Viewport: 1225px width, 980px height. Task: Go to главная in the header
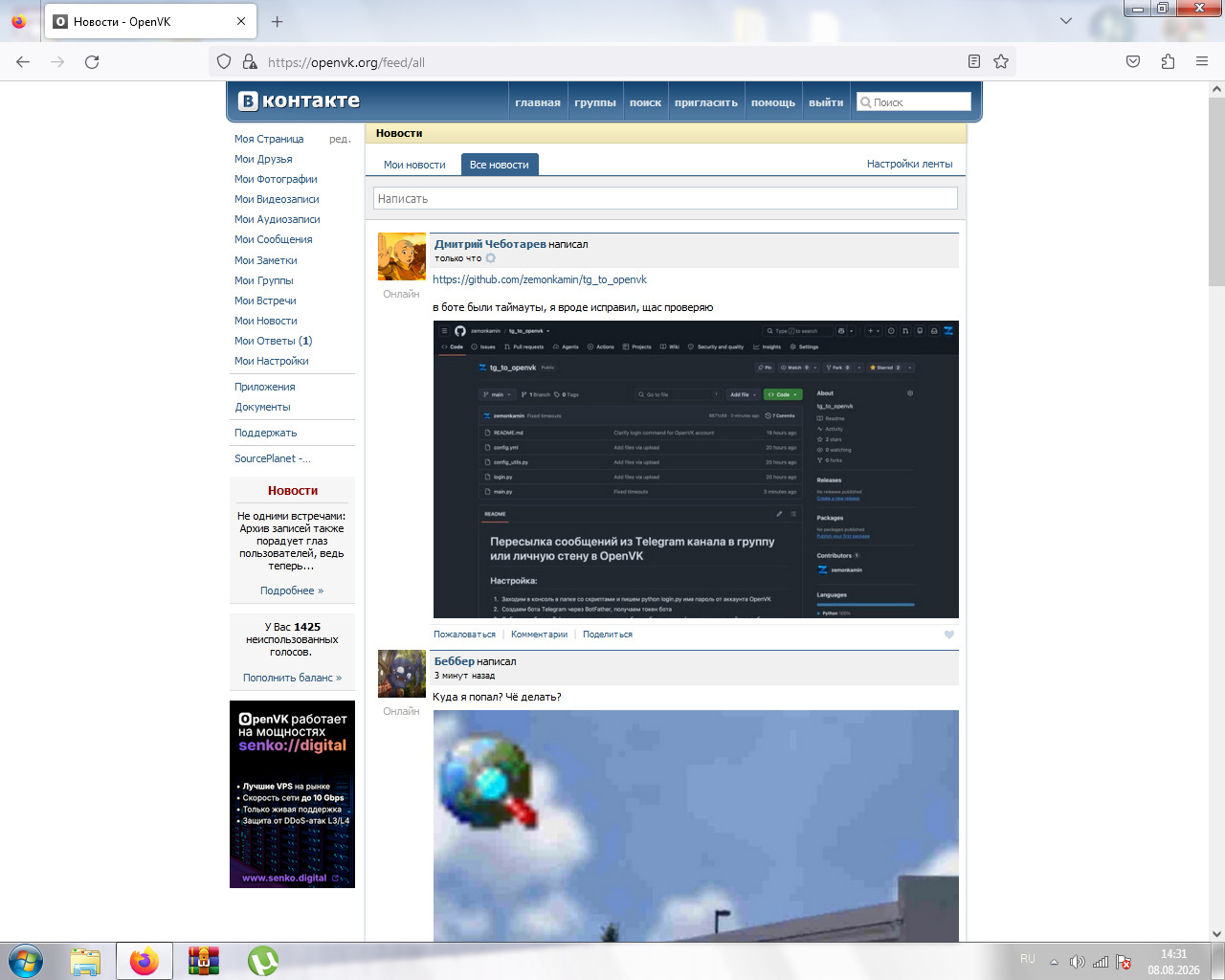[538, 102]
